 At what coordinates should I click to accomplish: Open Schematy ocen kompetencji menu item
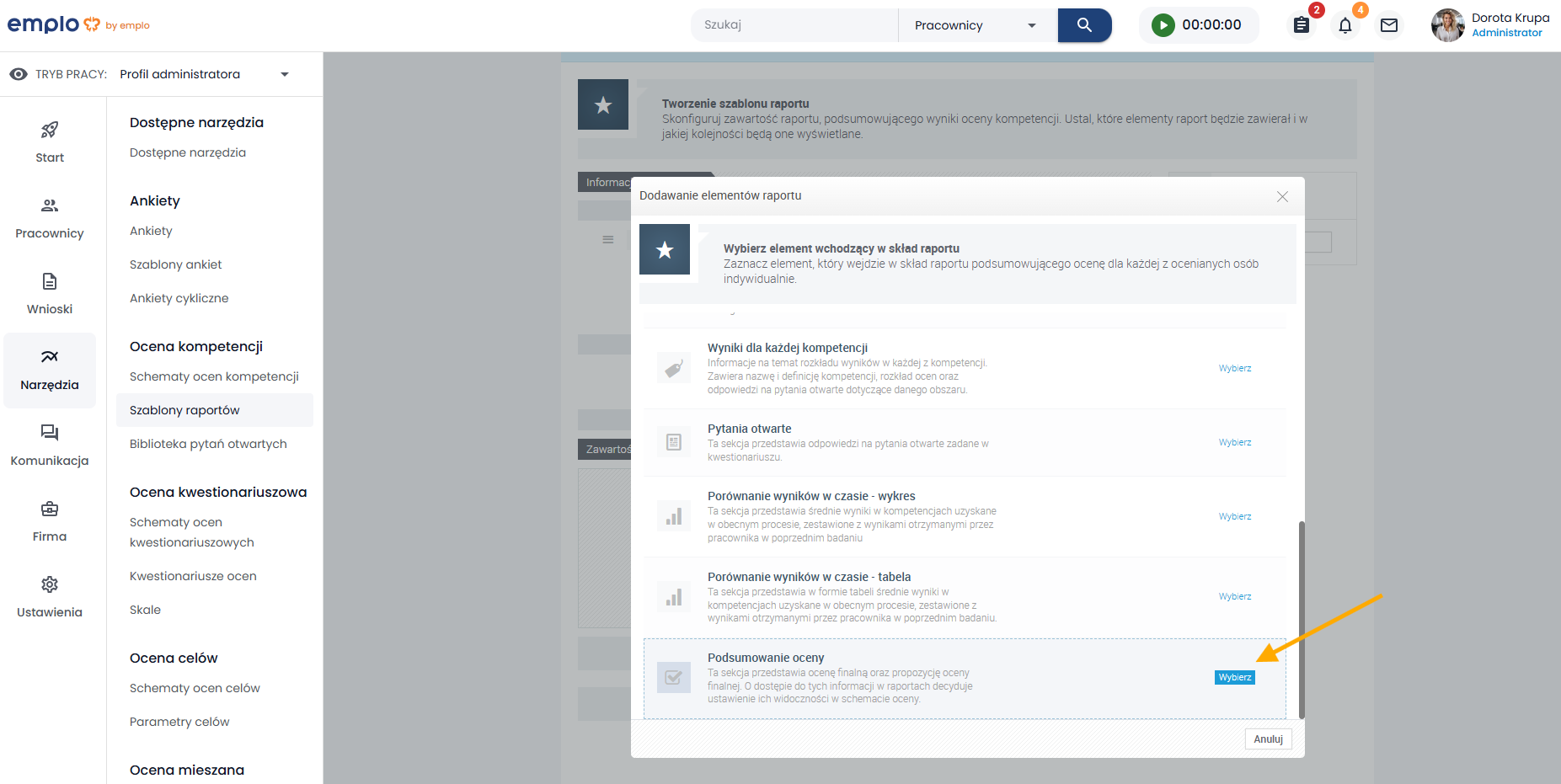pos(214,376)
